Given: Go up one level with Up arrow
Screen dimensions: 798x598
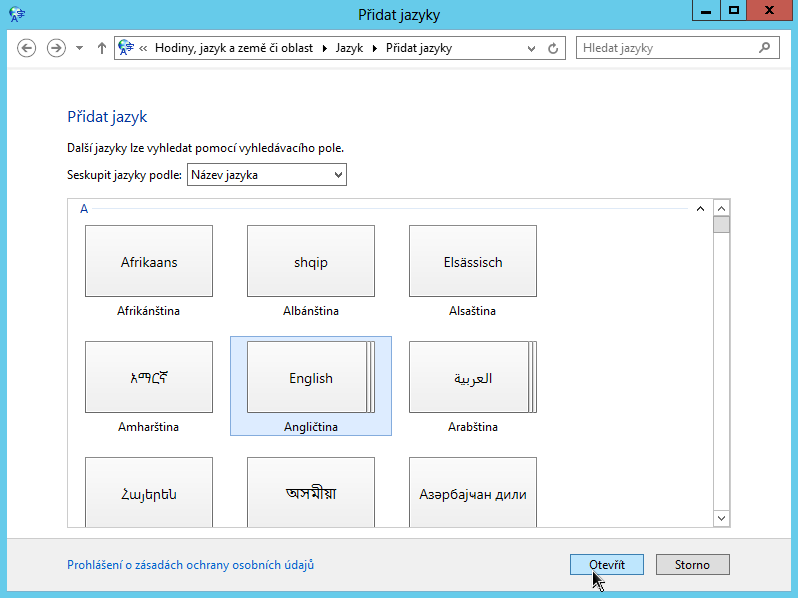Looking at the screenshot, I should [x=102, y=48].
